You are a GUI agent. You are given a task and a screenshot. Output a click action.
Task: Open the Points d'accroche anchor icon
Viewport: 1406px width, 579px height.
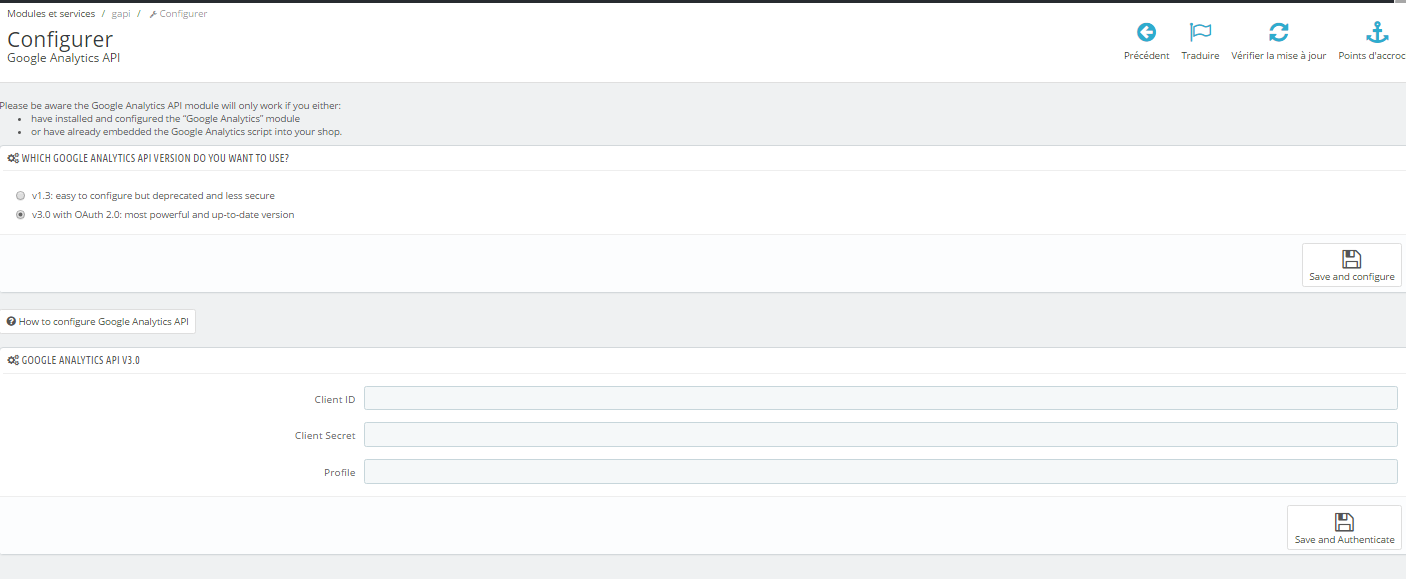pyautogui.click(x=1378, y=32)
